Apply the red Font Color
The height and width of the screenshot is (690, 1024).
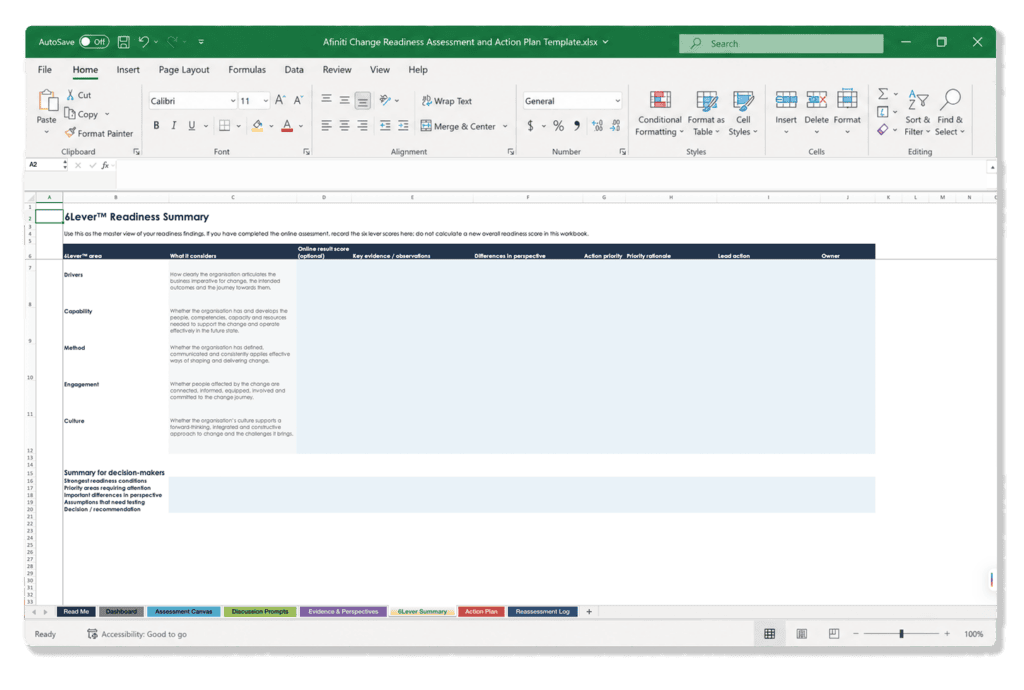coord(287,125)
